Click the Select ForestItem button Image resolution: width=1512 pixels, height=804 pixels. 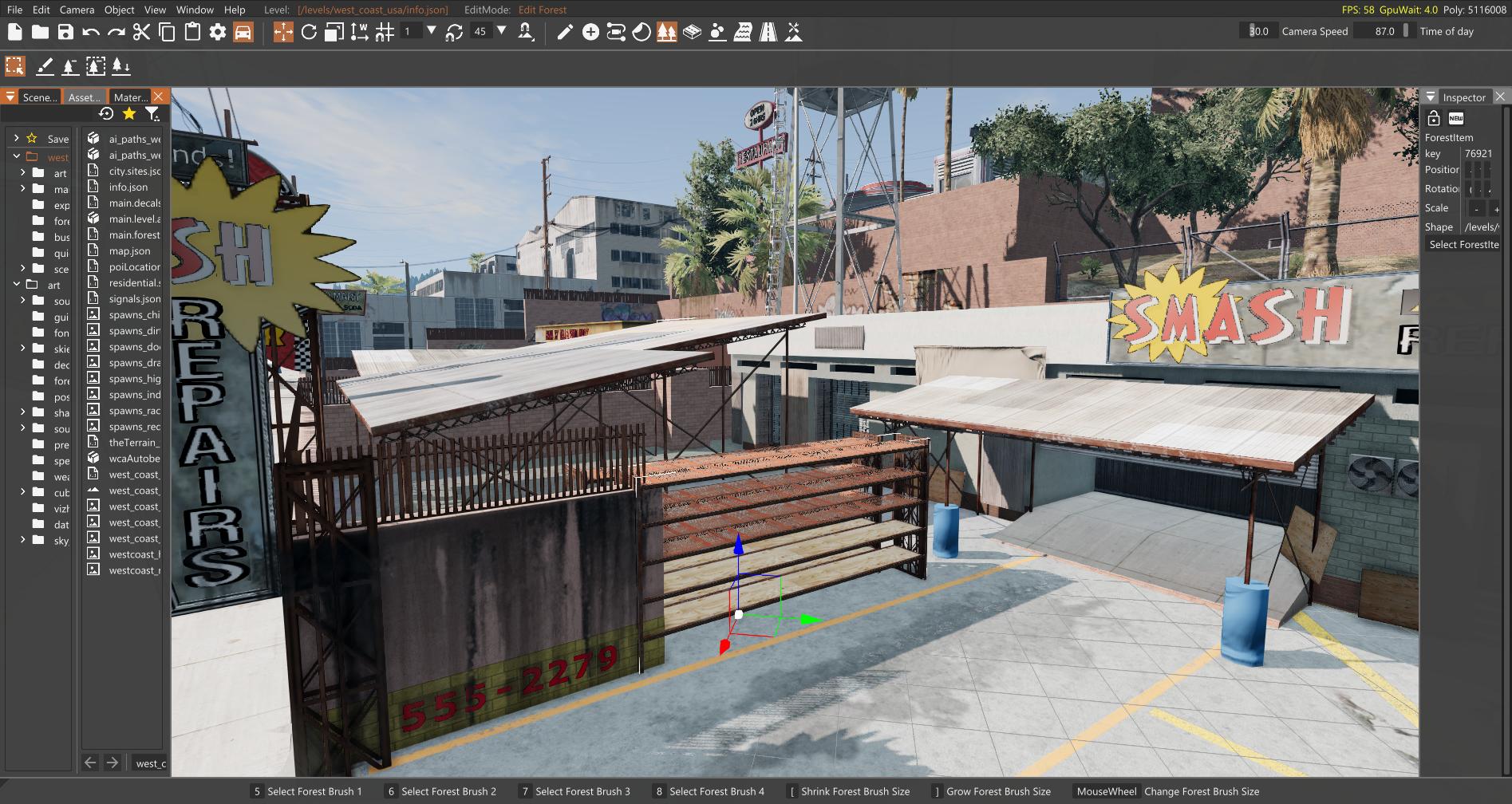[x=1463, y=245]
